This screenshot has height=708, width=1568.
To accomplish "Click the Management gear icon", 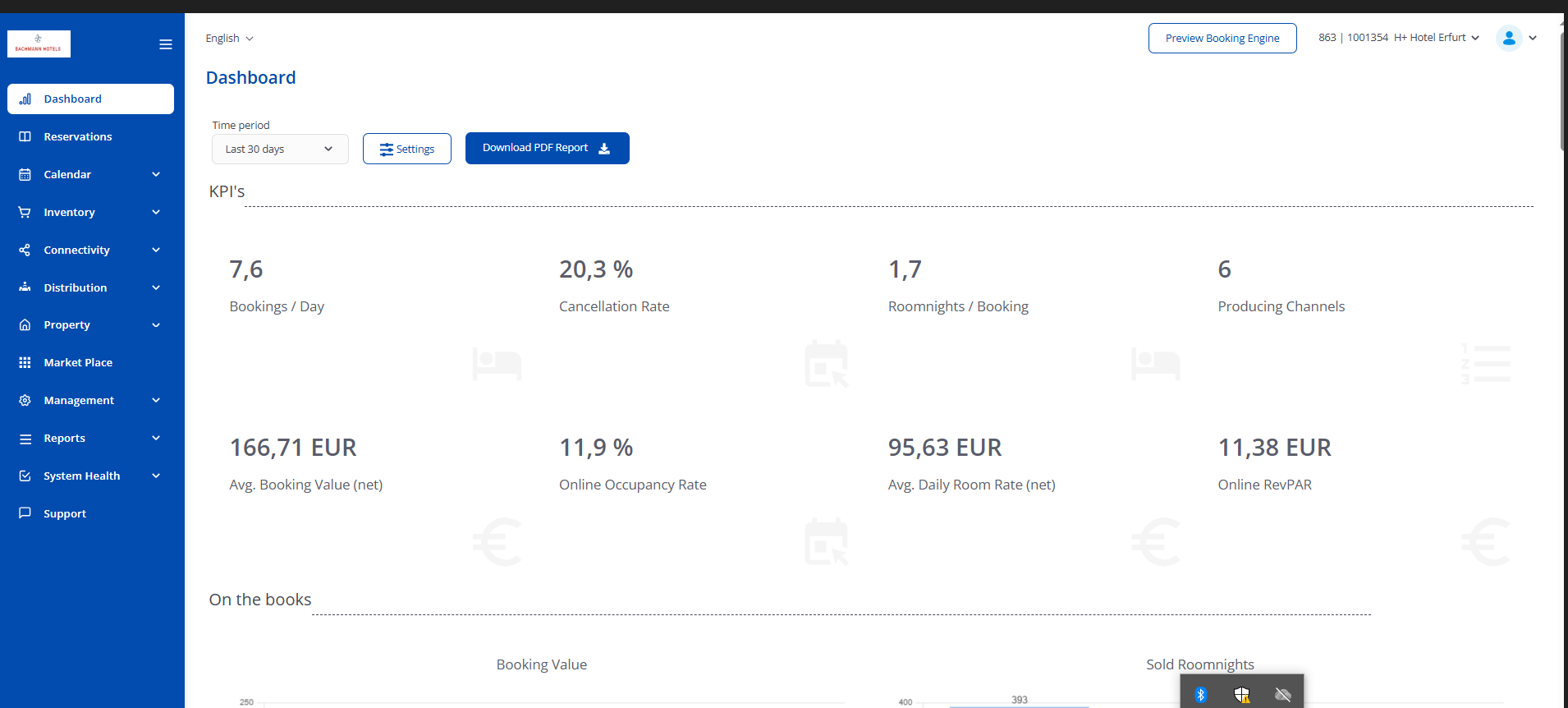I will click(25, 400).
